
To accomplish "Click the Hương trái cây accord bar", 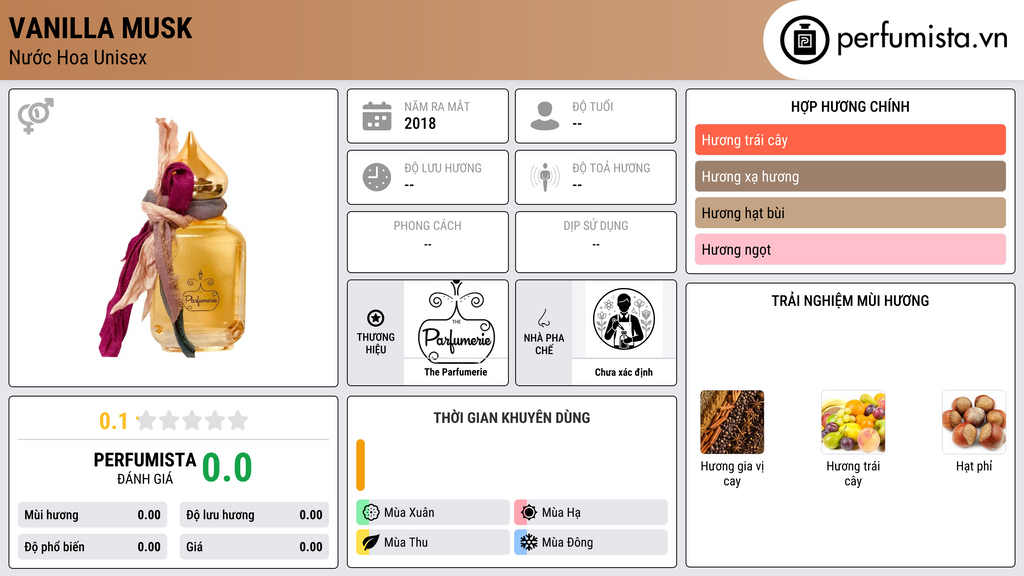I will coord(850,140).
